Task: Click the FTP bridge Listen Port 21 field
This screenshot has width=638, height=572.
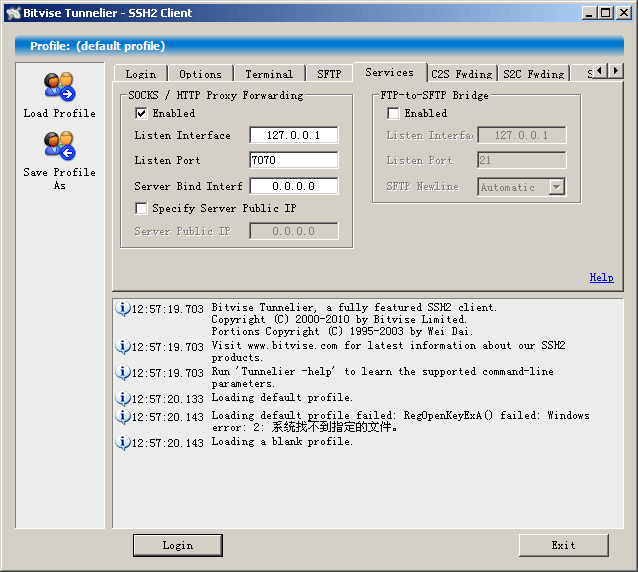Action: (x=522, y=160)
